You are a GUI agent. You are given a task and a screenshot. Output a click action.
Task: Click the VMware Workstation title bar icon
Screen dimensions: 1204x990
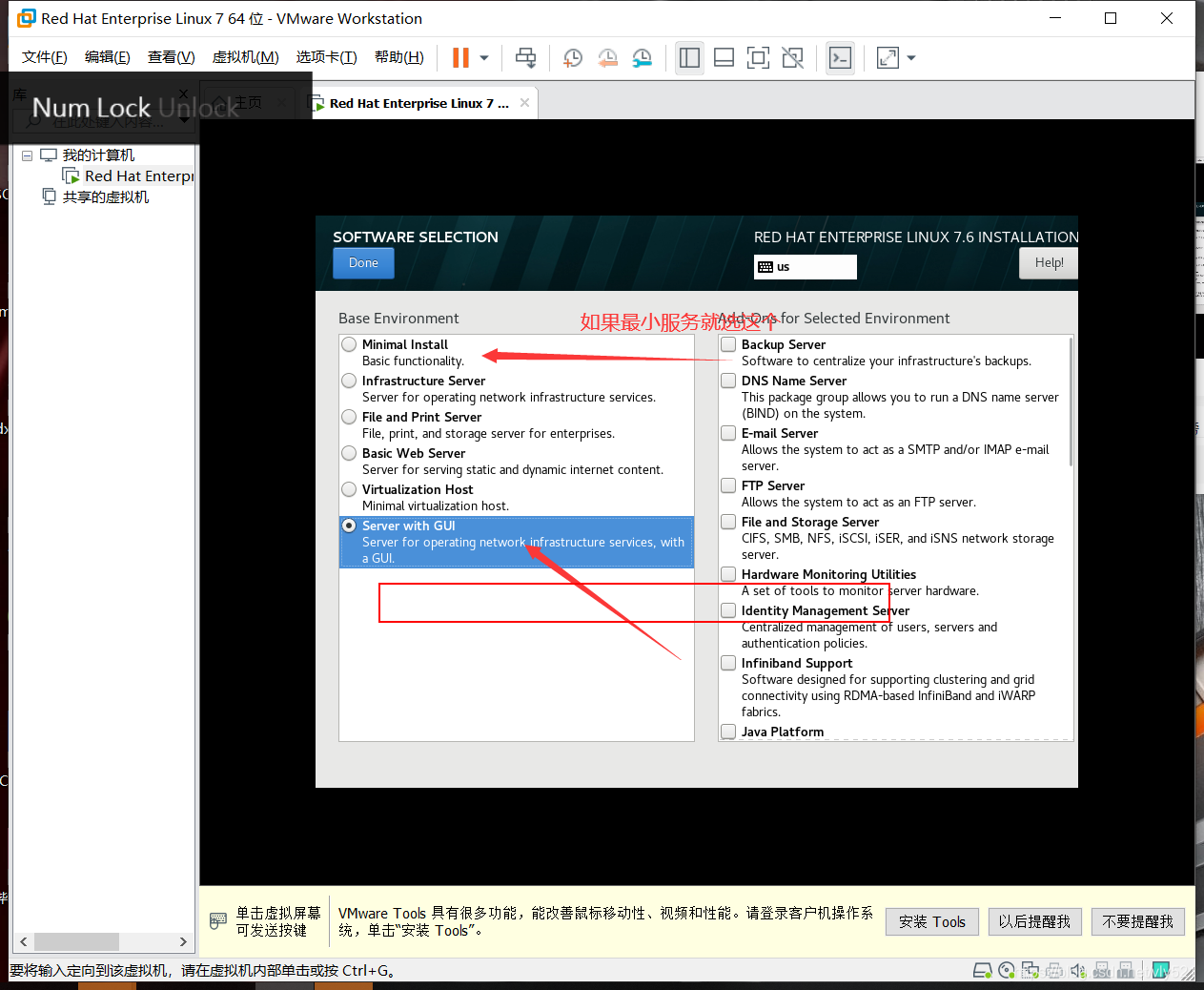click(x=26, y=18)
